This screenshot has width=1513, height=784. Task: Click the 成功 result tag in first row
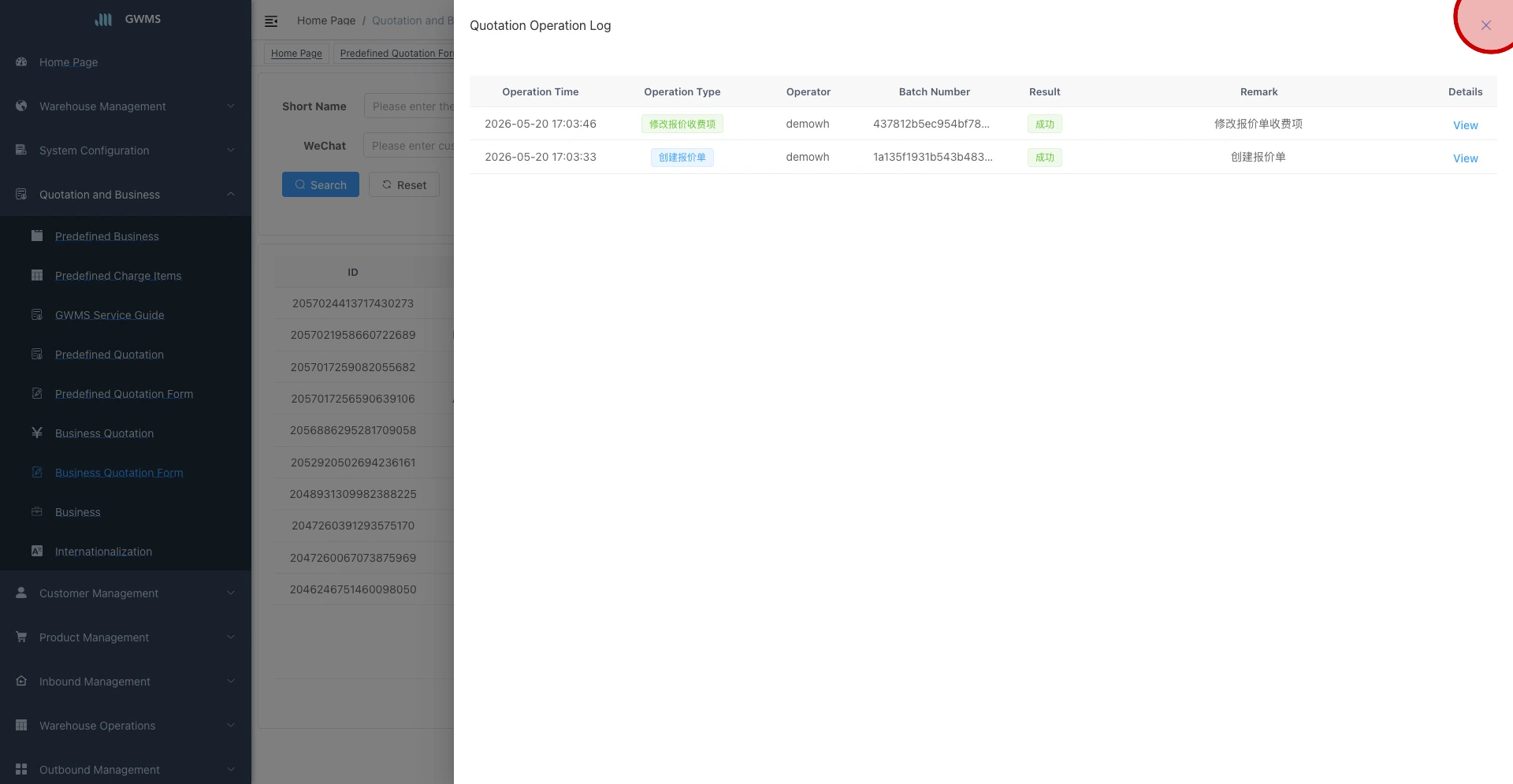point(1045,124)
